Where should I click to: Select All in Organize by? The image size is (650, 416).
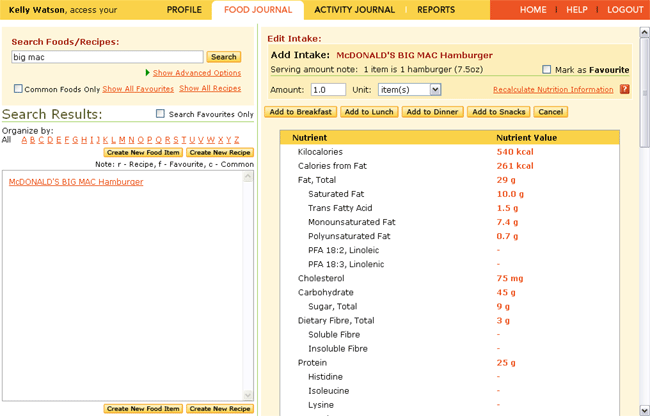click(x=6, y=140)
